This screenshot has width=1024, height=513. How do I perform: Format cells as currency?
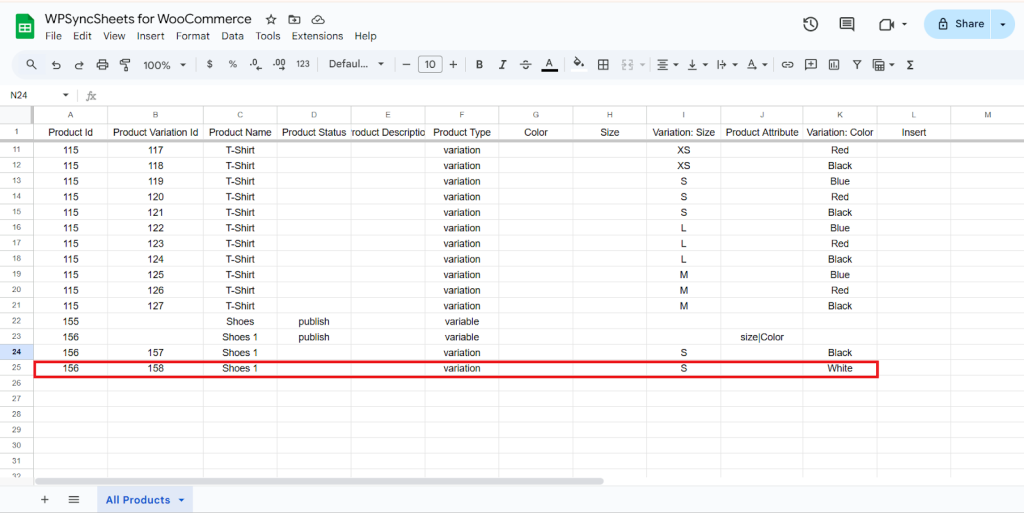pos(209,65)
